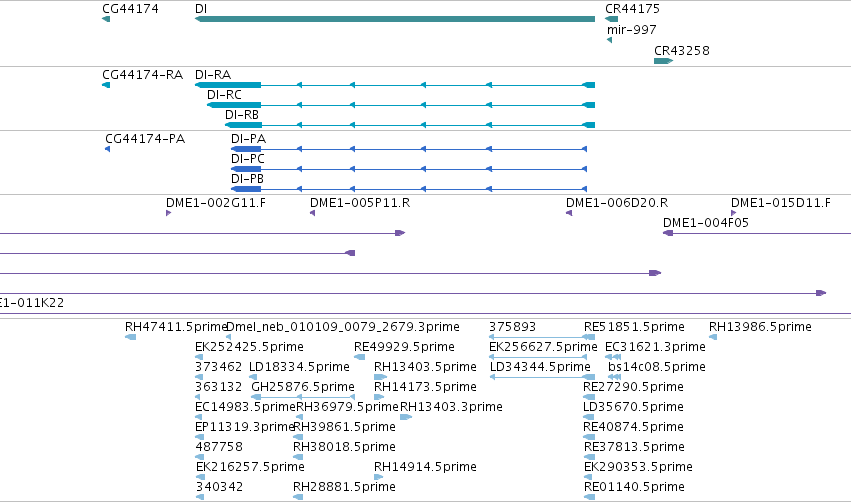851x502 pixels.
Task: Select the 487758 feature label
Action: [219, 447]
